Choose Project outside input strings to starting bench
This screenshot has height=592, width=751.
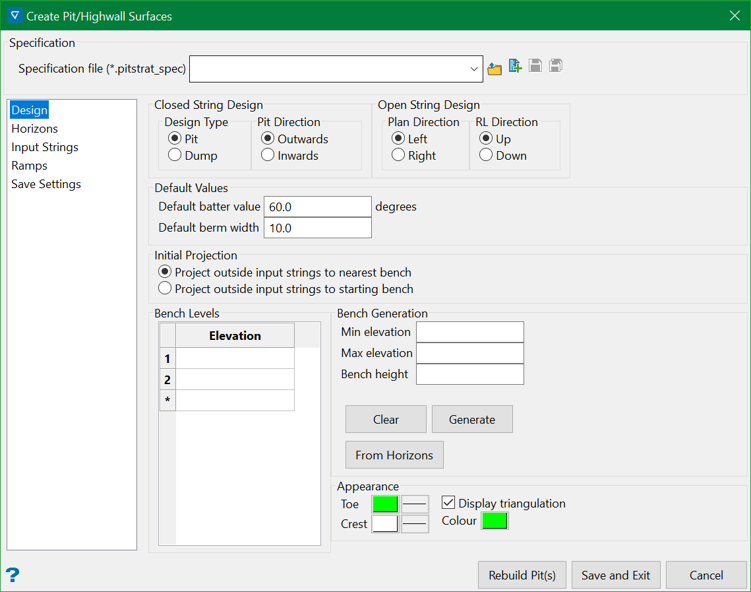pyautogui.click(x=165, y=289)
